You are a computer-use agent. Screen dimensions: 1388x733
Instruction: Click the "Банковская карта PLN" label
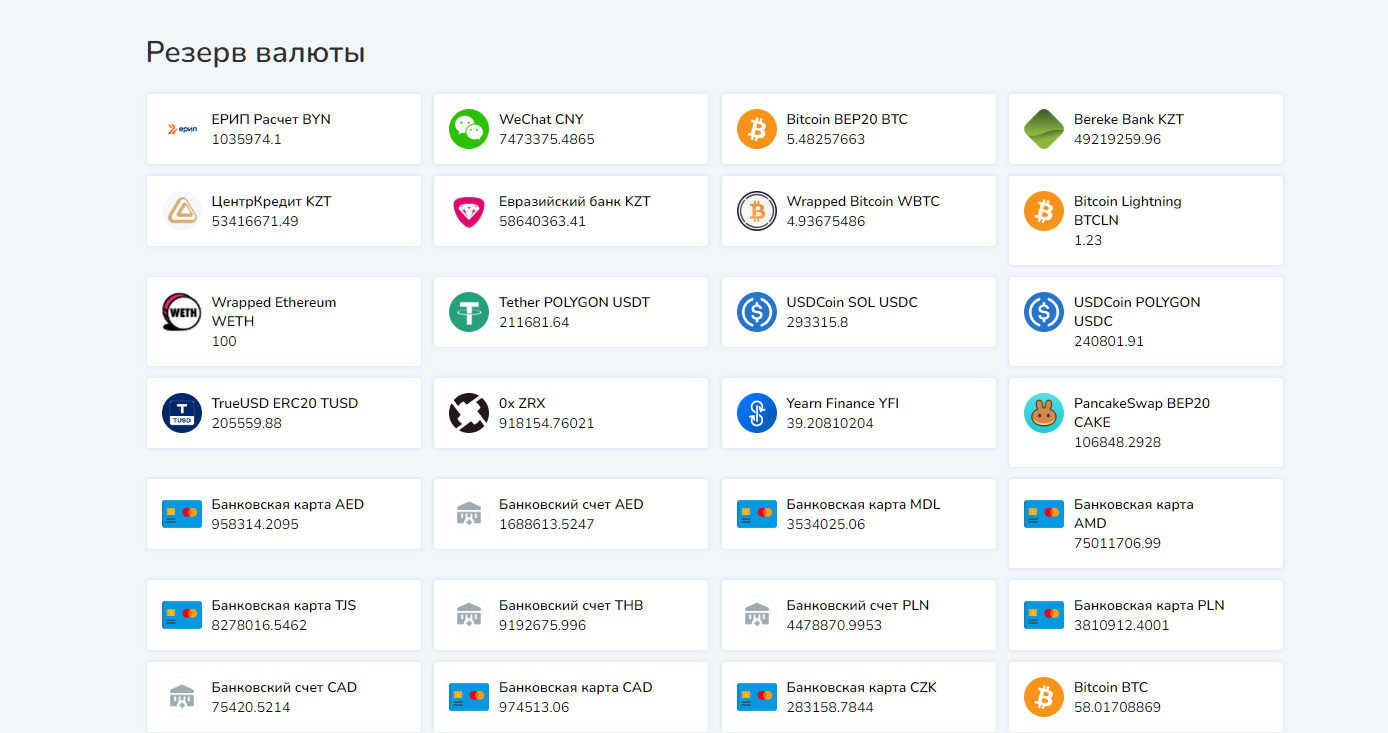pos(1149,605)
